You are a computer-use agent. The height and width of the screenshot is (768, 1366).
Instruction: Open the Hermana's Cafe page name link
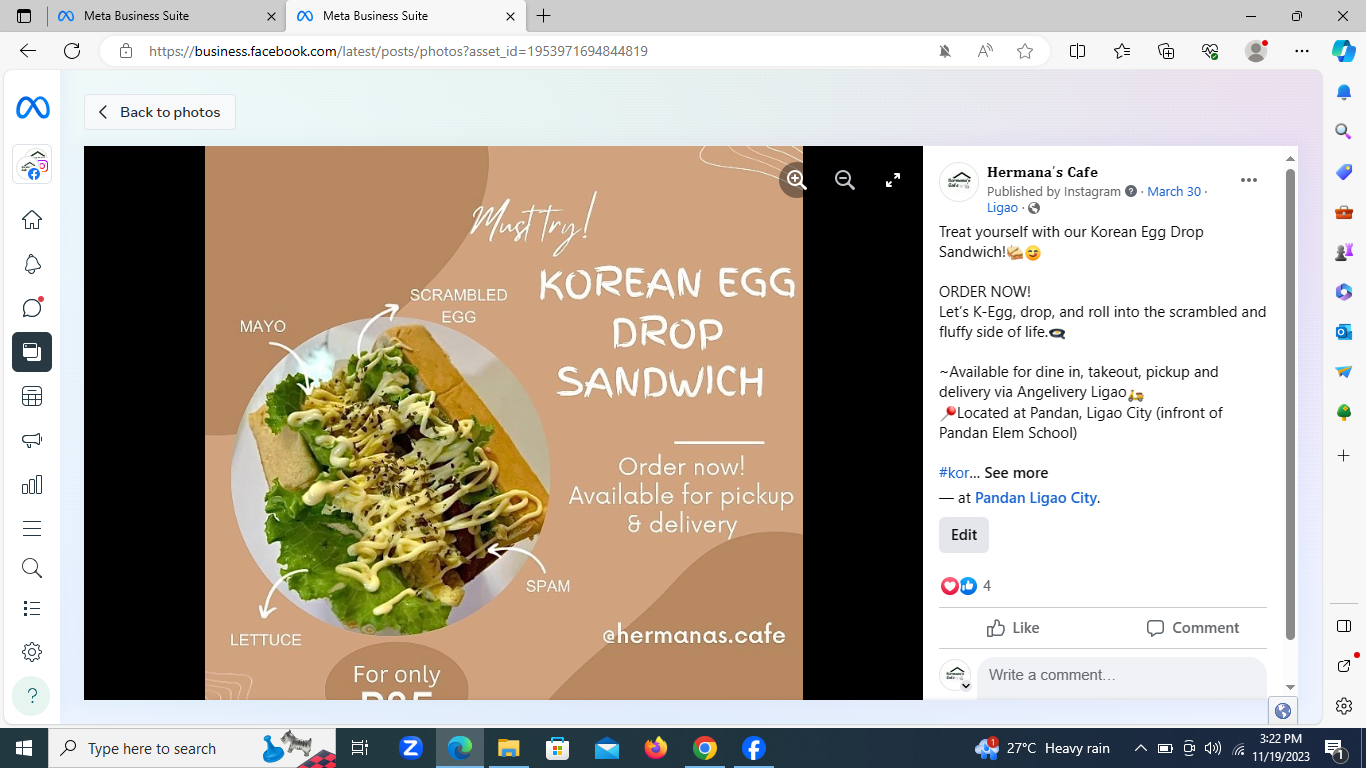pos(1042,172)
